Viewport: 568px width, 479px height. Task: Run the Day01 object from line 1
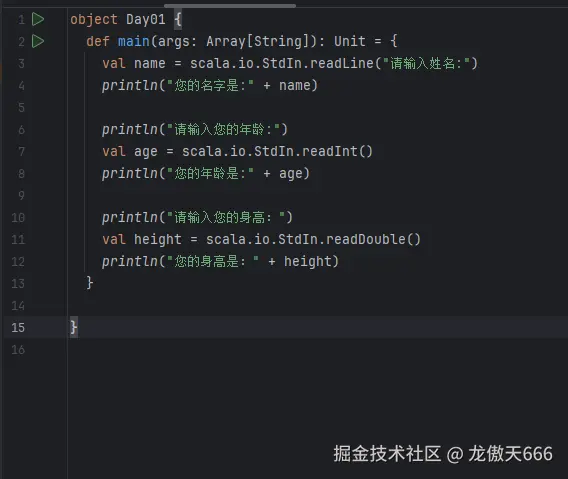38,19
